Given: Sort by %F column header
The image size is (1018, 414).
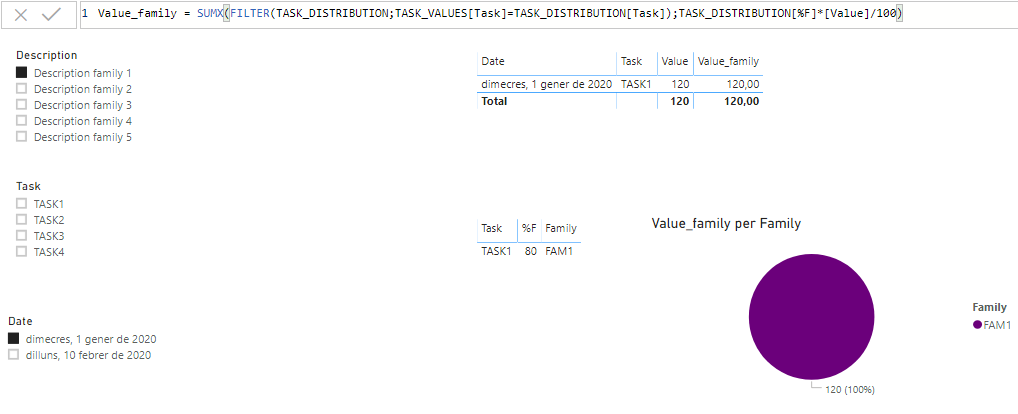Looking at the screenshot, I should click(x=529, y=228).
